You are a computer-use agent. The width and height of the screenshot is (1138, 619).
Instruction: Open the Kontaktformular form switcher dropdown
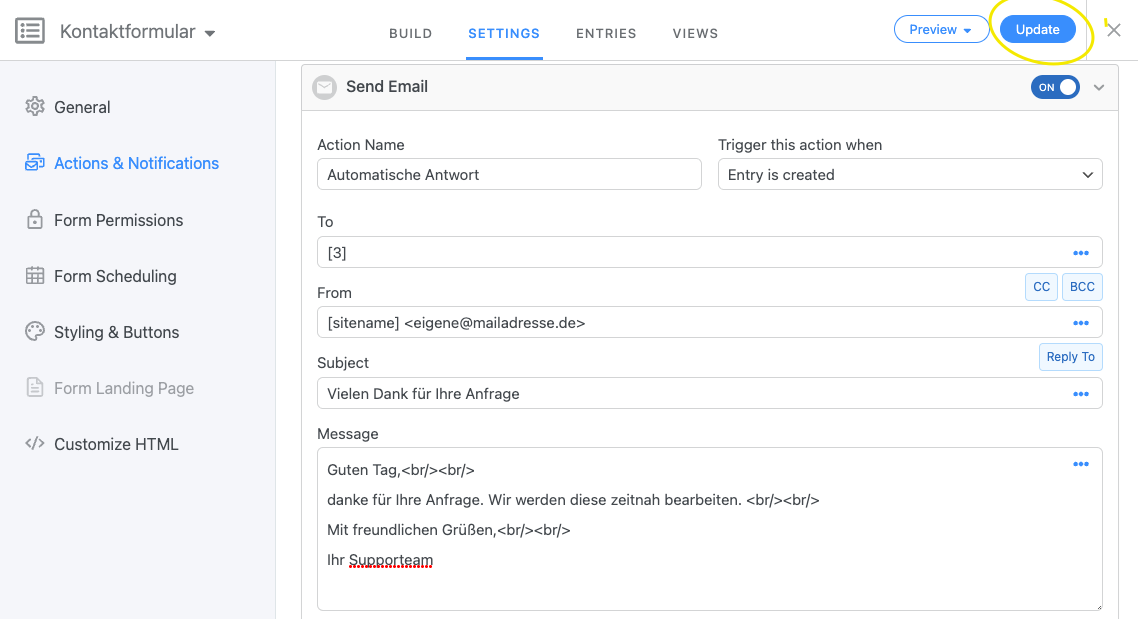pyautogui.click(x=210, y=33)
